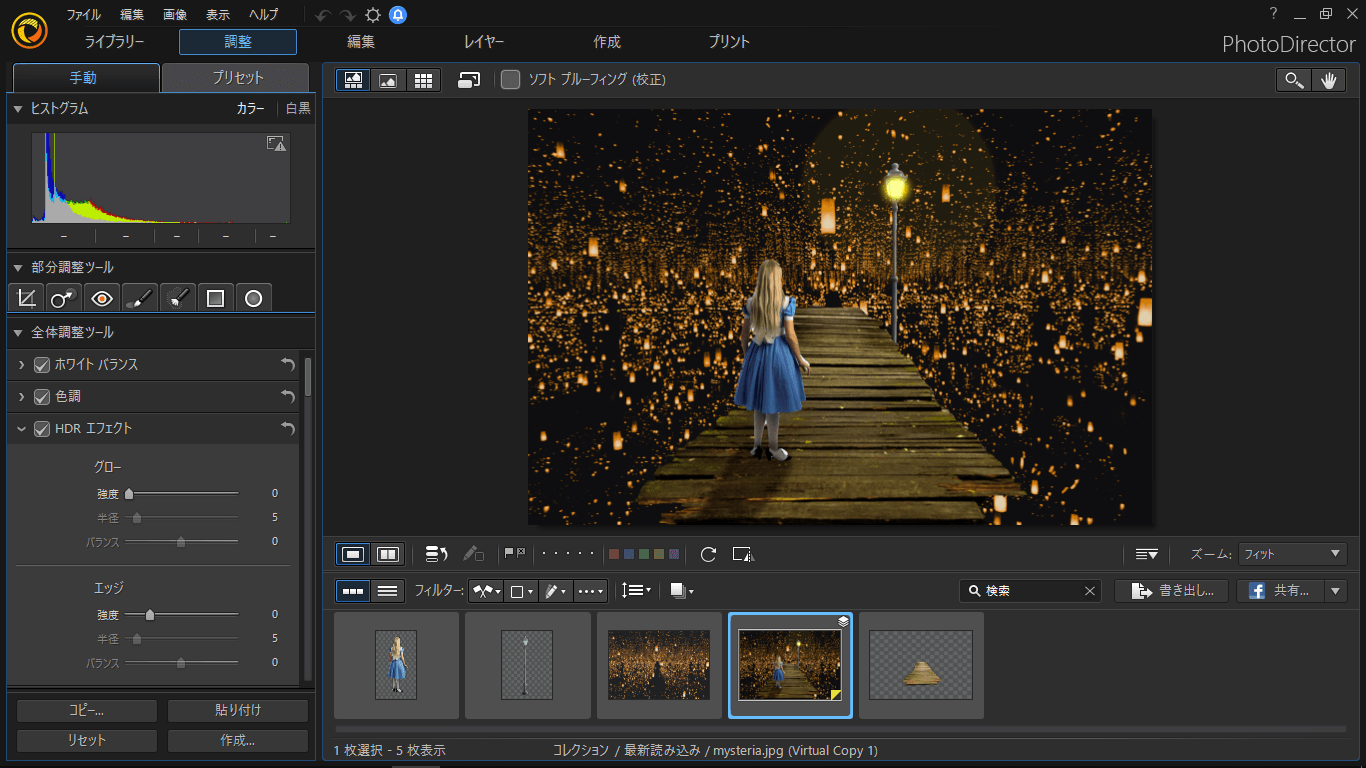Switch histogram to Black and White (白黒)
The image size is (1366, 768).
(298, 108)
